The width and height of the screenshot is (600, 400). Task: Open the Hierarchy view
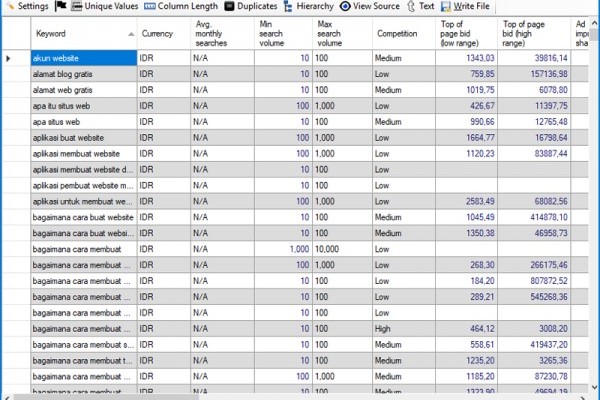pos(309,6)
